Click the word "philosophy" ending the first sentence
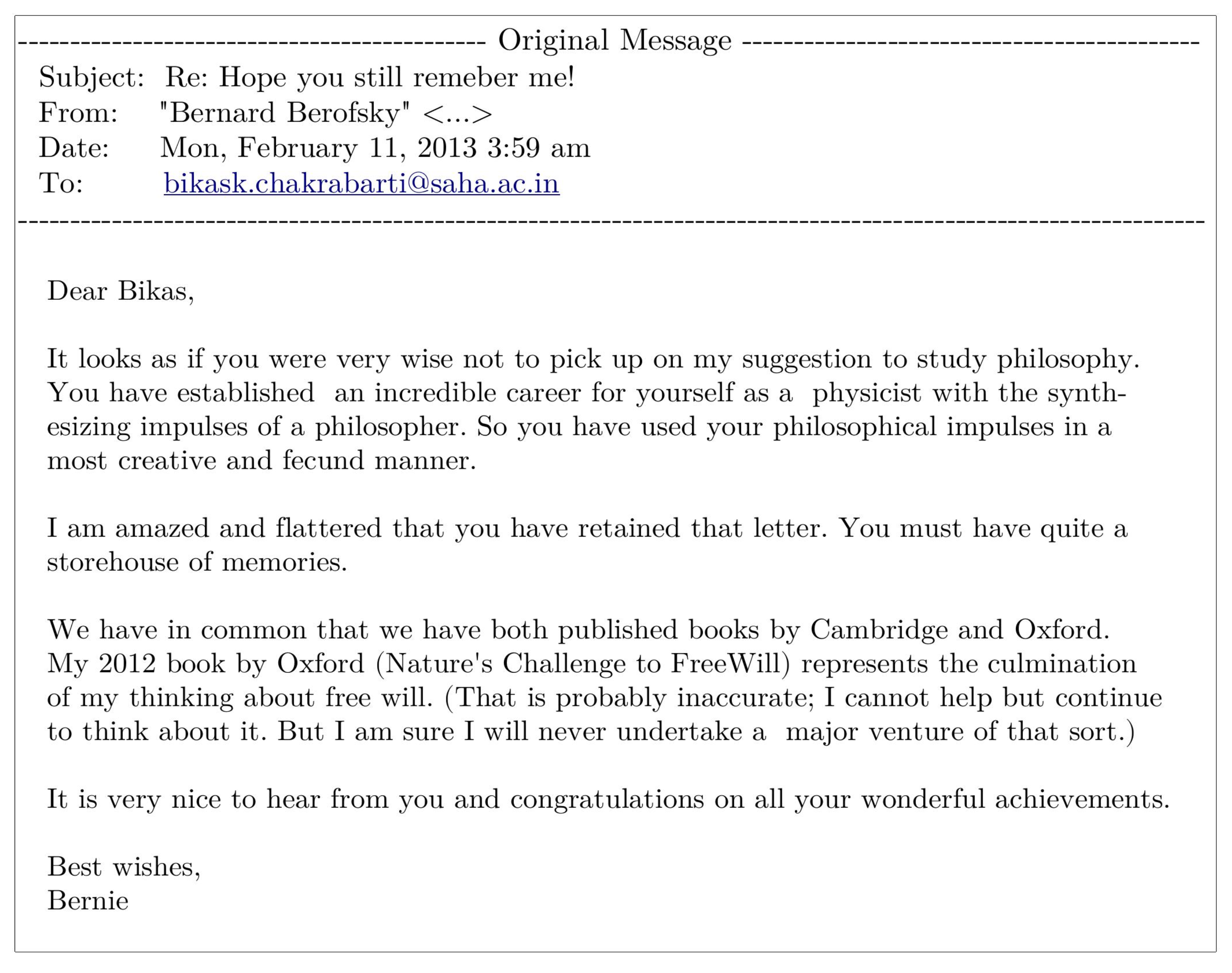Screen dimensions: 1232x973 (1067, 359)
